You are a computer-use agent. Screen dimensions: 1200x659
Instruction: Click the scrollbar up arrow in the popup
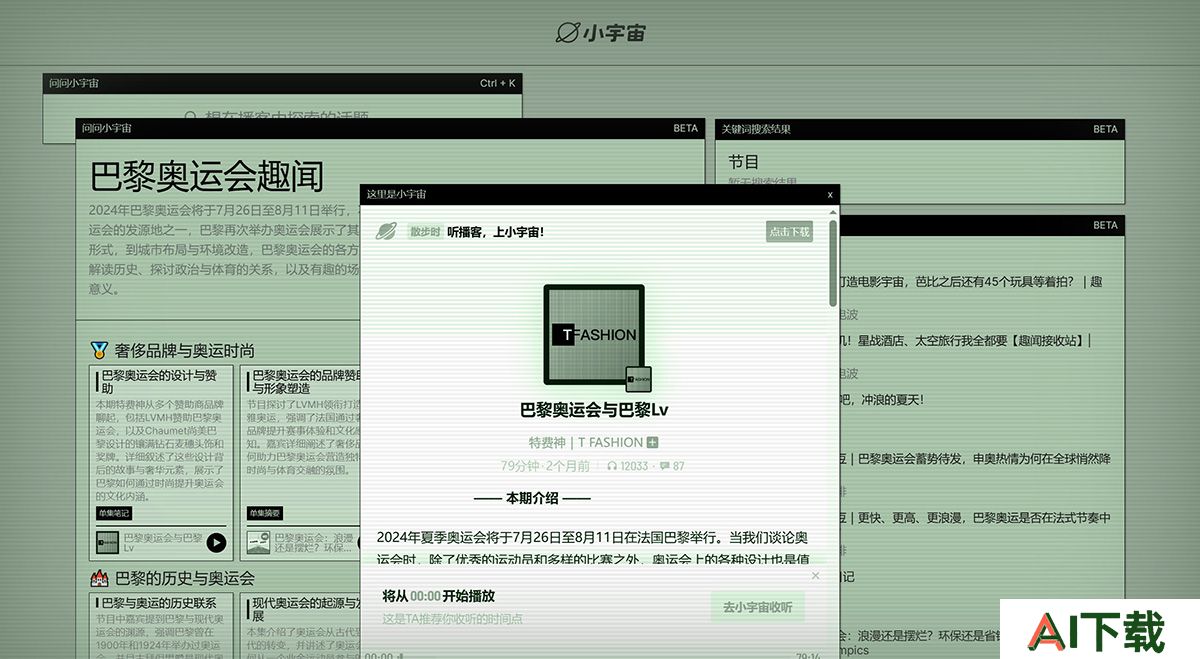pyautogui.click(x=833, y=211)
